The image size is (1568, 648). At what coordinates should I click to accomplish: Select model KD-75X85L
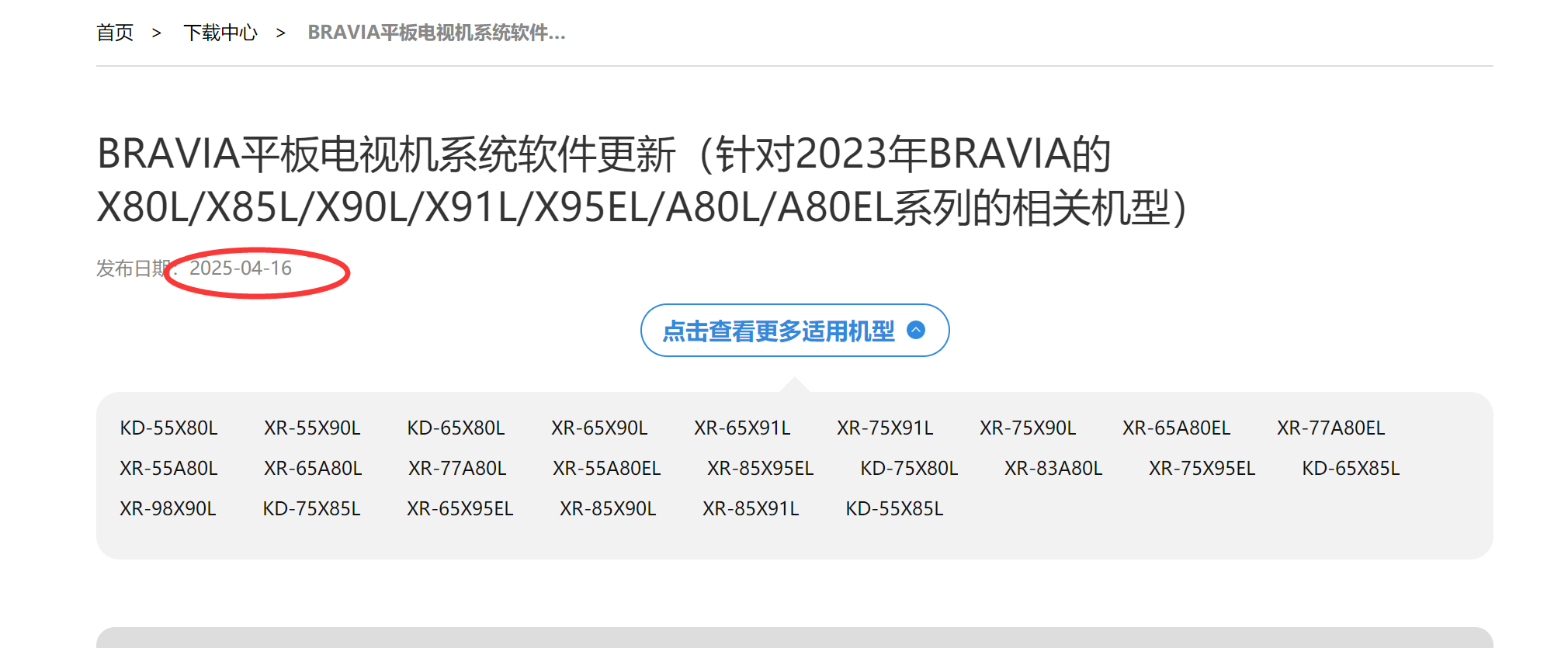pos(311,509)
